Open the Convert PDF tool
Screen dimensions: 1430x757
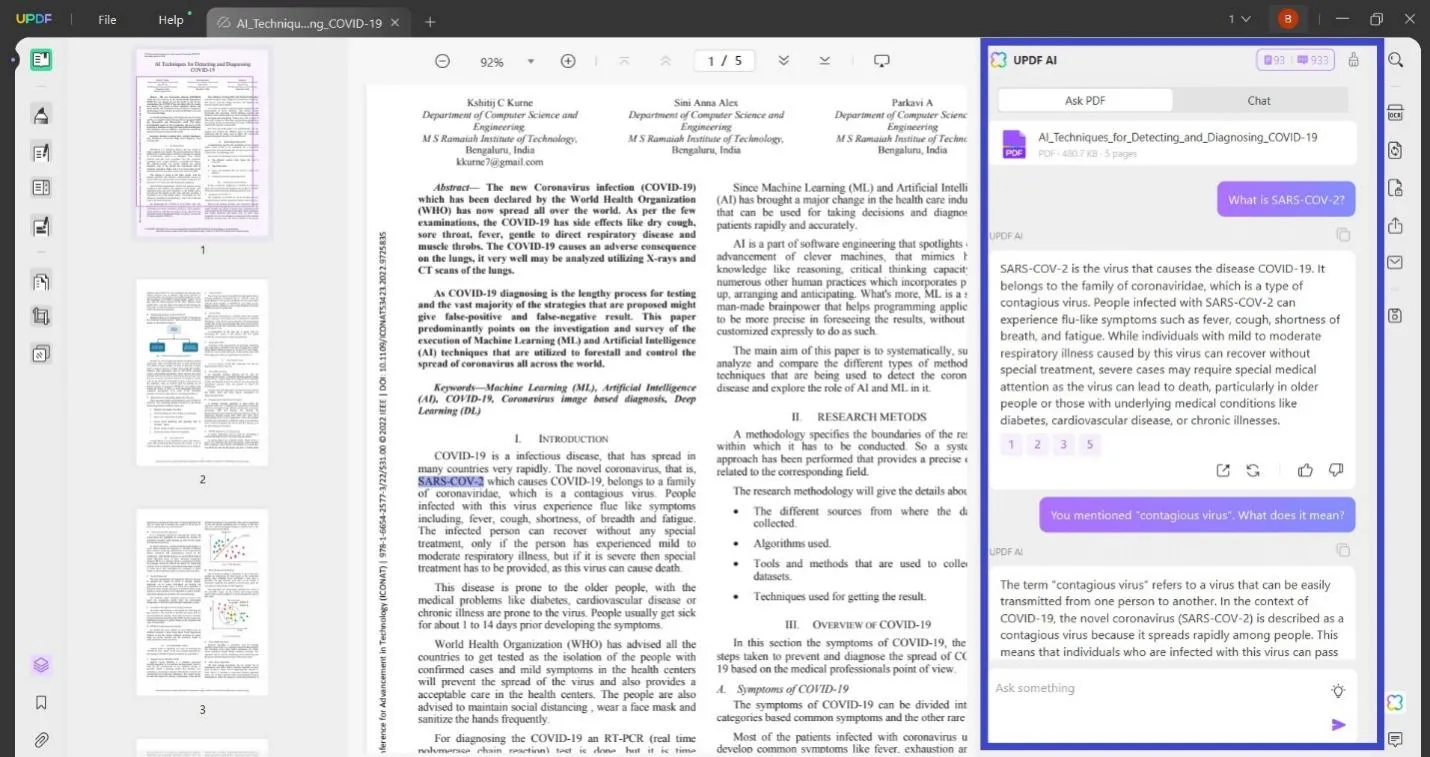1396,150
